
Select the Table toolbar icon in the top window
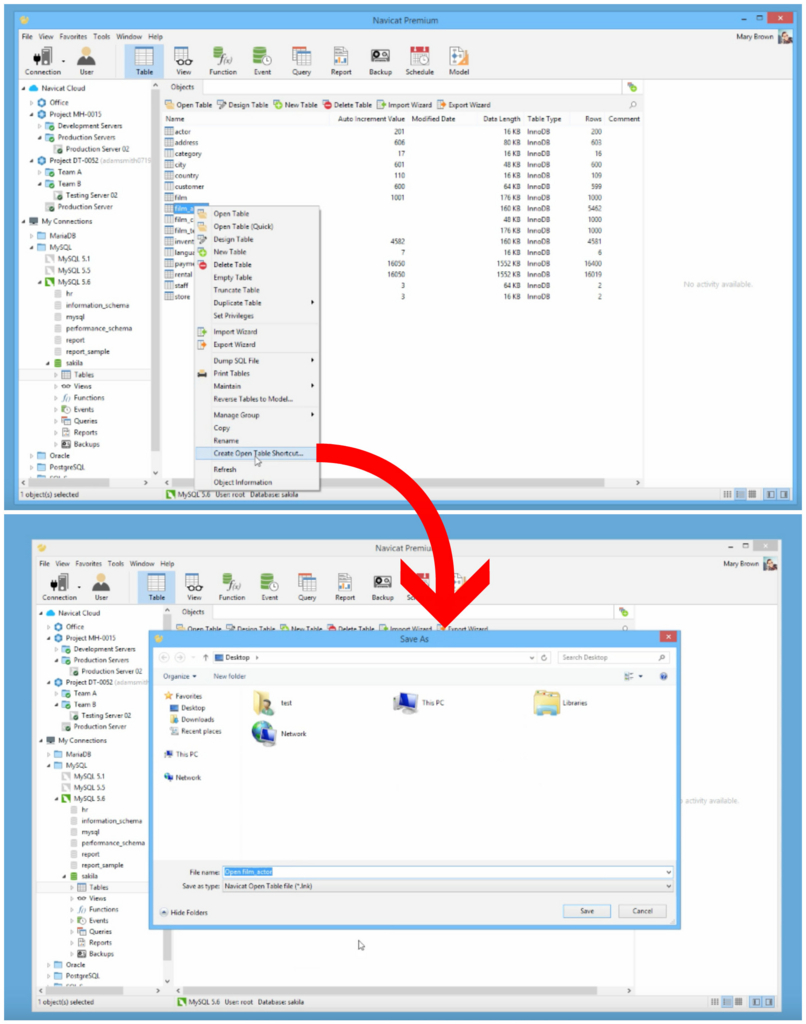(144, 61)
